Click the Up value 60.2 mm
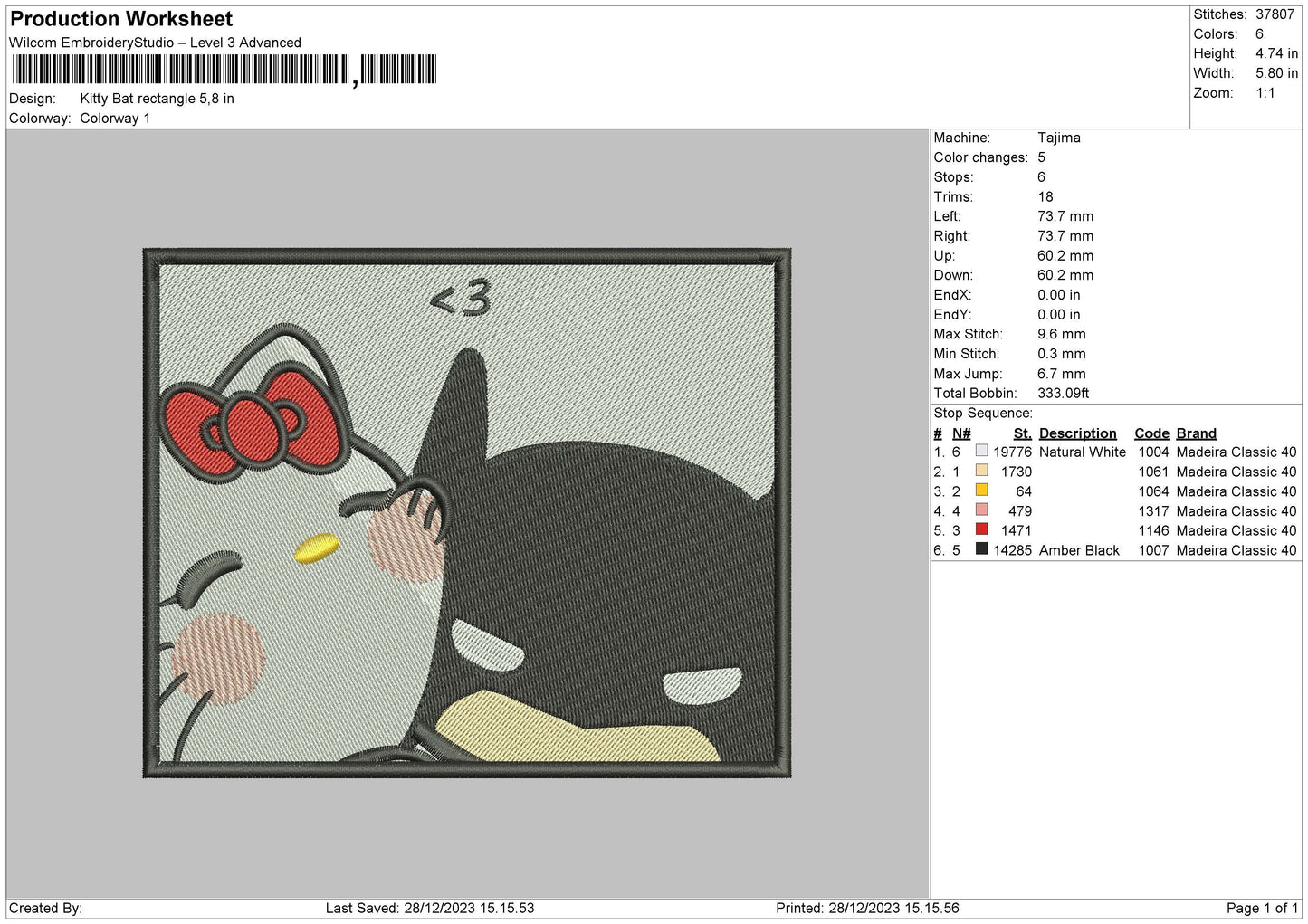The width and height of the screenshot is (1308, 924). click(1065, 256)
